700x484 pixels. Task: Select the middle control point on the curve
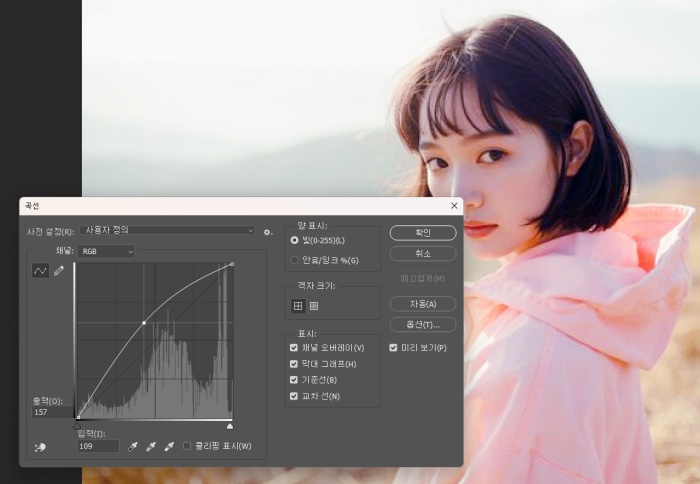[x=144, y=322]
